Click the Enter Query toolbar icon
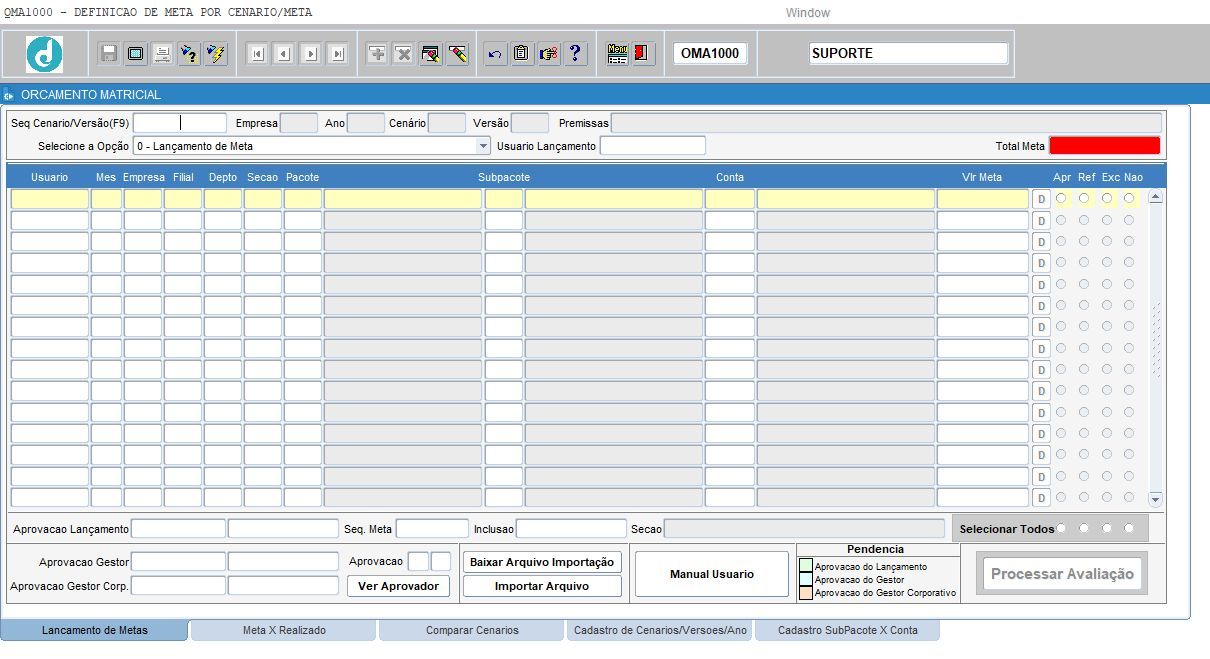This screenshot has width=1210, height=659. 189,54
